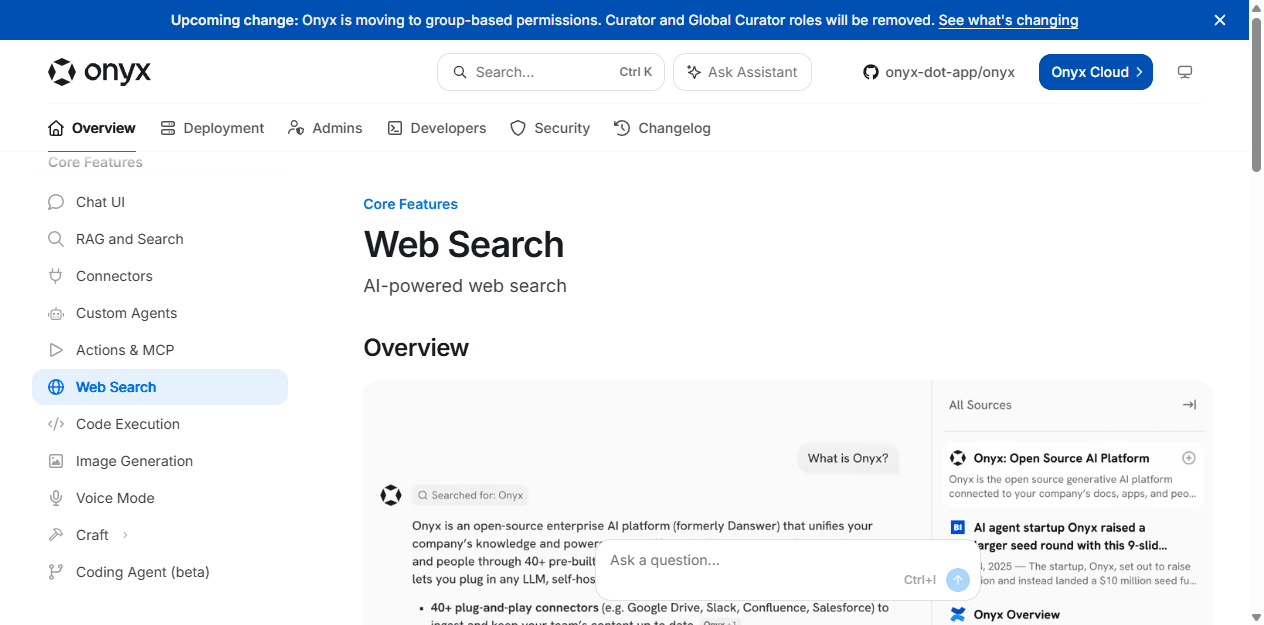
Task: Open the Overview tab
Action: (x=92, y=128)
